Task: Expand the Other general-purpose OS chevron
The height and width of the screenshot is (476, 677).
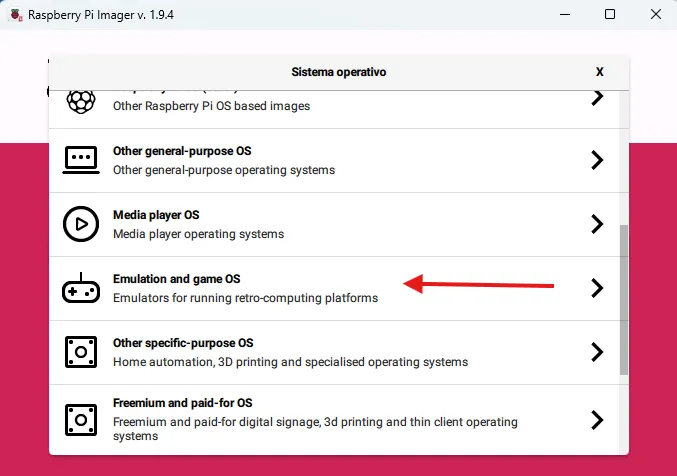Action: click(597, 160)
